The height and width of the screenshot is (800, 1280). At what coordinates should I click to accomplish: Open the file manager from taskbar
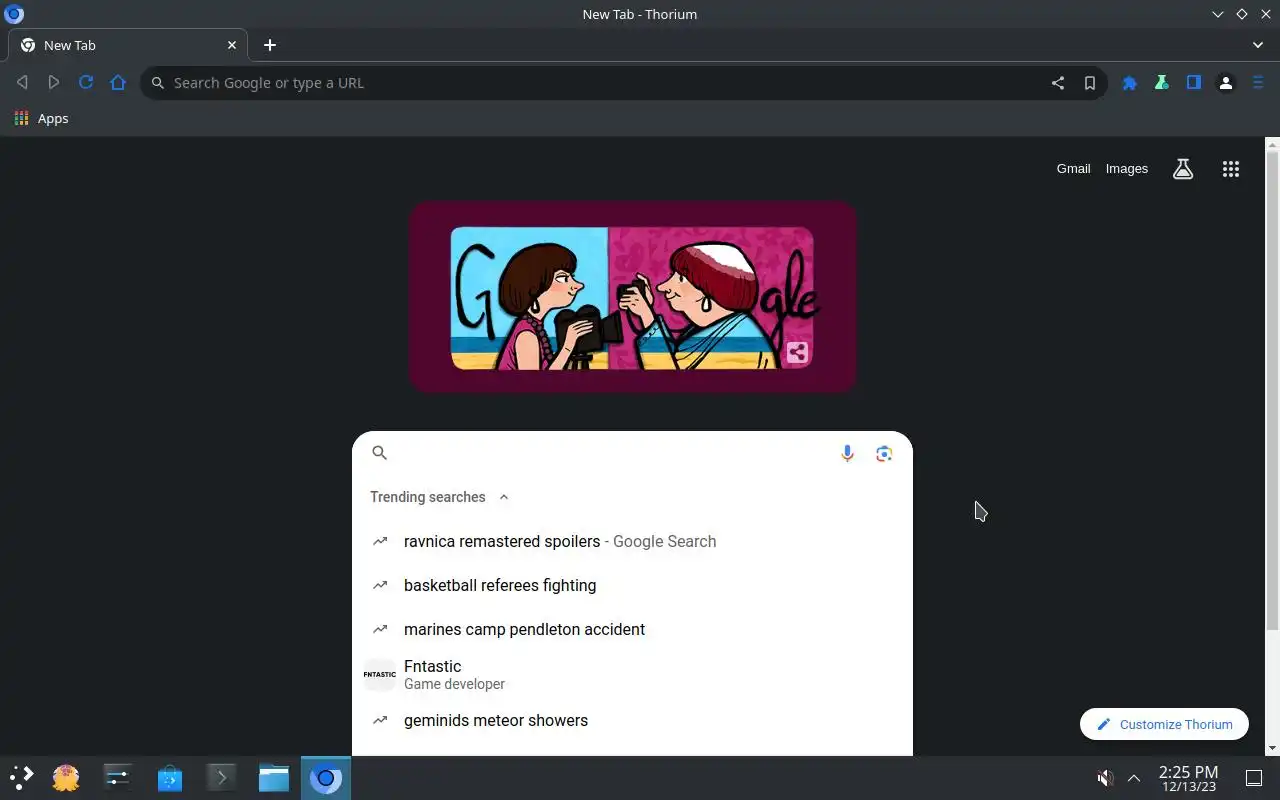[x=274, y=777]
